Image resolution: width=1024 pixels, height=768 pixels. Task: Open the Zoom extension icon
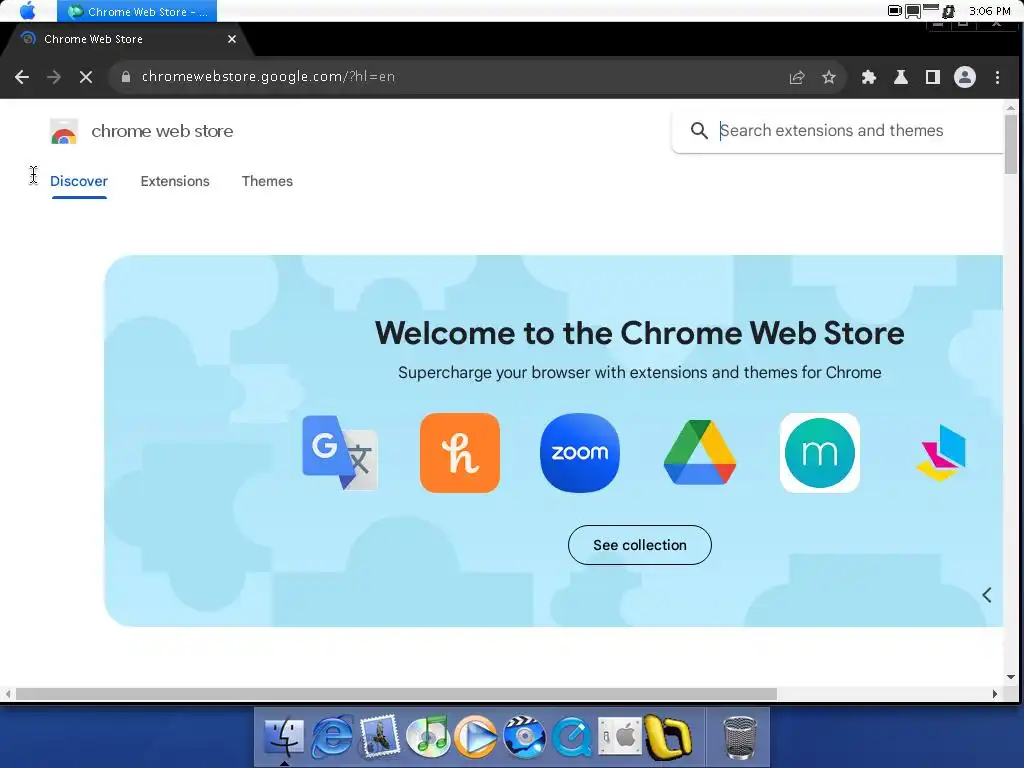point(580,453)
